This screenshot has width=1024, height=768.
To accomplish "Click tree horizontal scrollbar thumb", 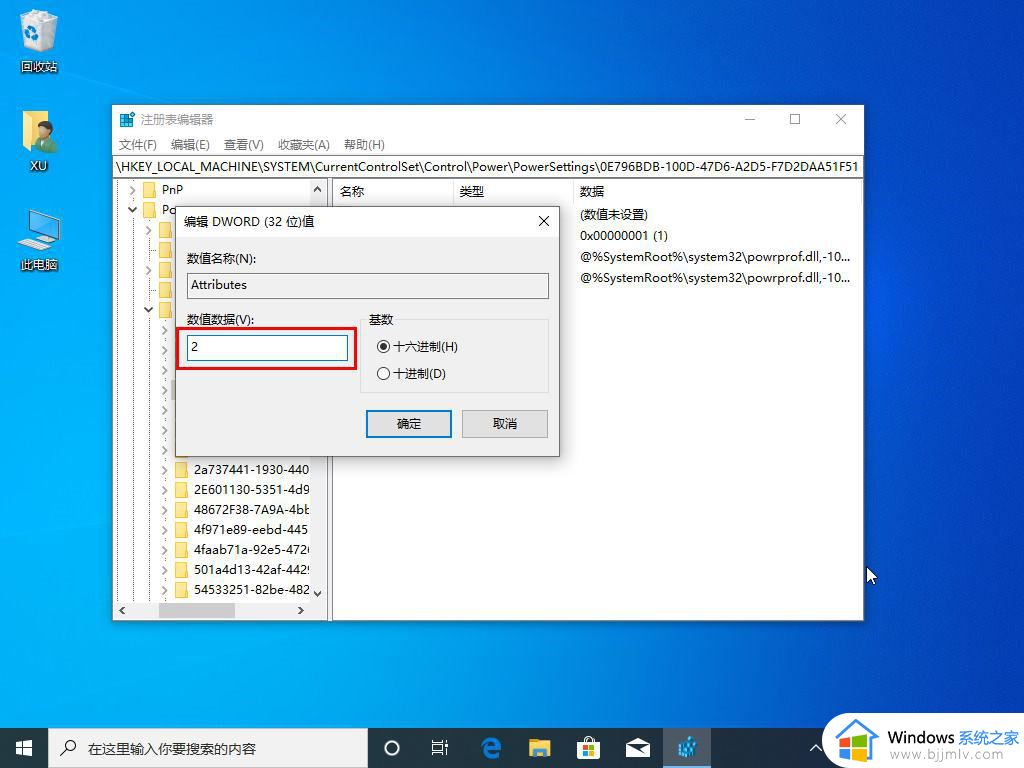I will [x=197, y=611].
